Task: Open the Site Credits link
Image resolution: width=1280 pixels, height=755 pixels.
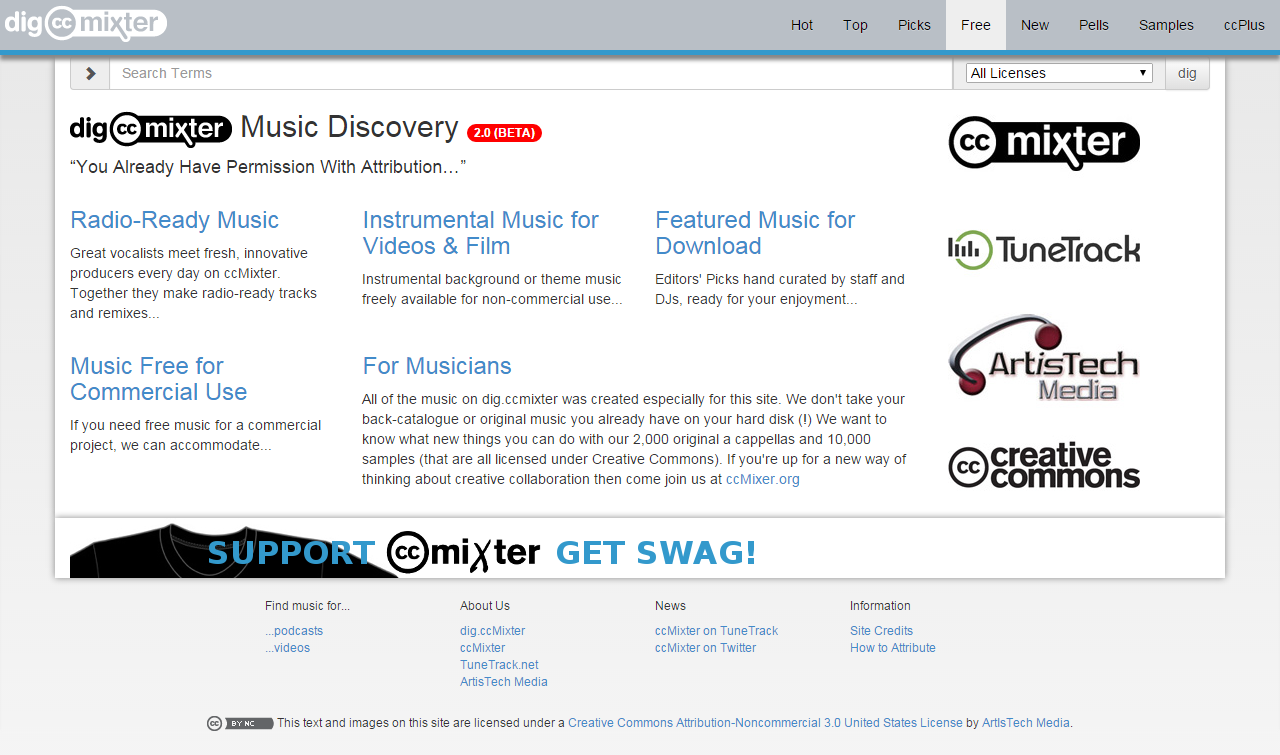Action: pyautogui.click(x=881, y=631)
